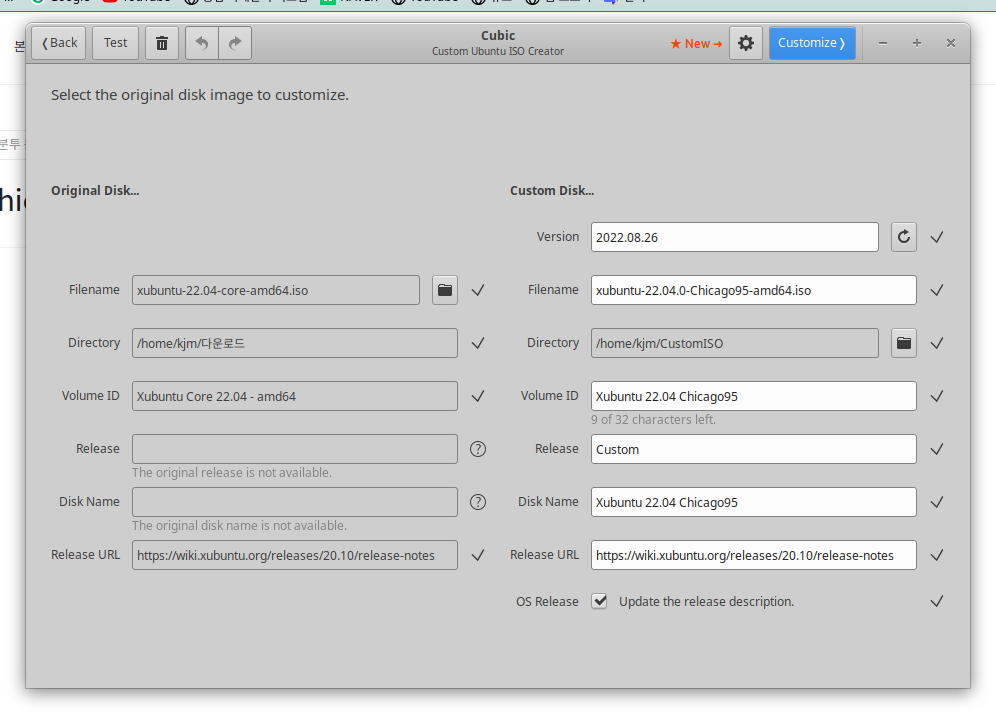
Task: Refresh custom disk version with reload icon
Action: (x=904, y=238)
